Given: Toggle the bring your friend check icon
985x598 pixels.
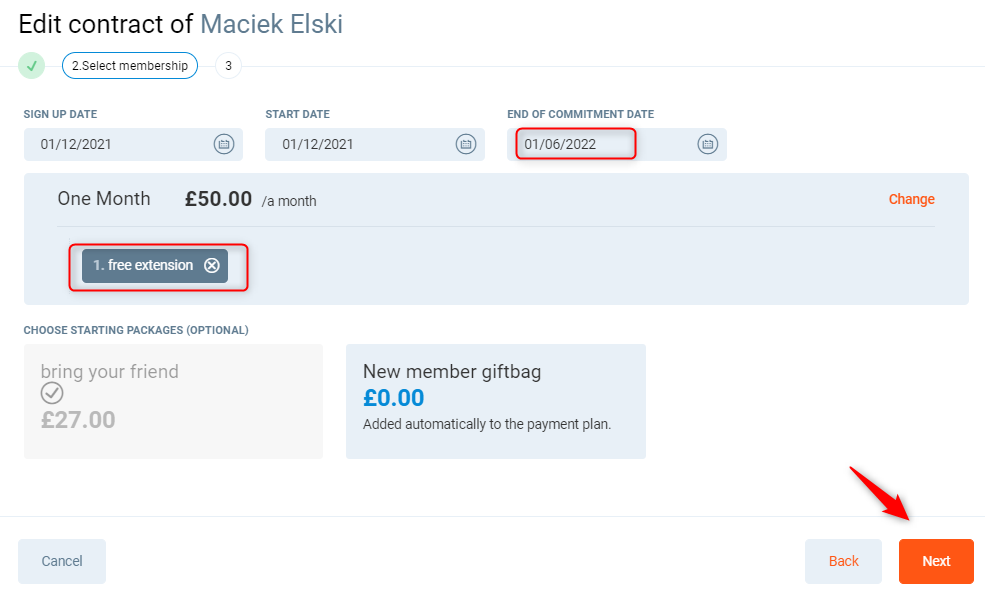Looking at the screenshot, I should click(52, 395).
